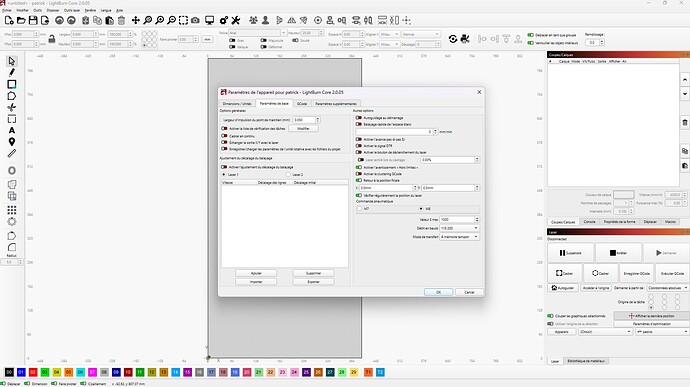Click the monitor preview icon
Image resolution: width=690 pixels, height=387 pixels.
click(209, 20)
